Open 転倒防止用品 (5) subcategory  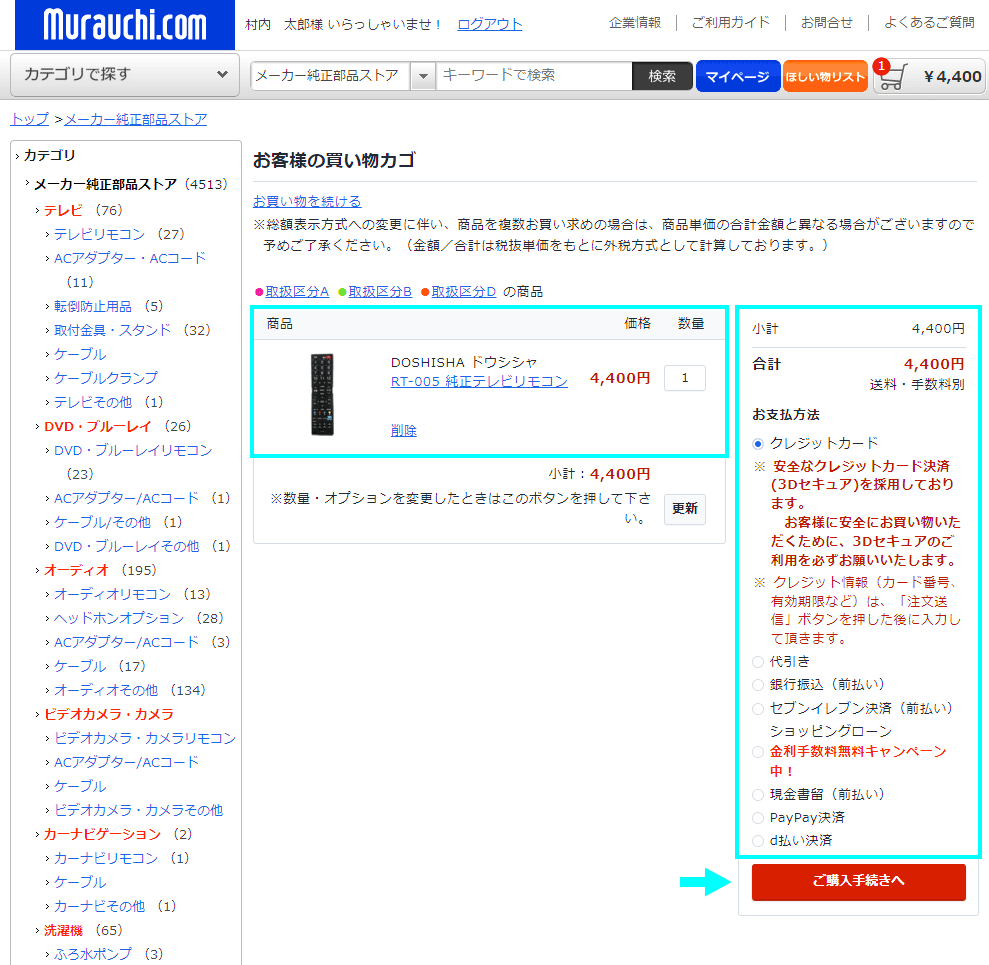click(x=93, y=306)
